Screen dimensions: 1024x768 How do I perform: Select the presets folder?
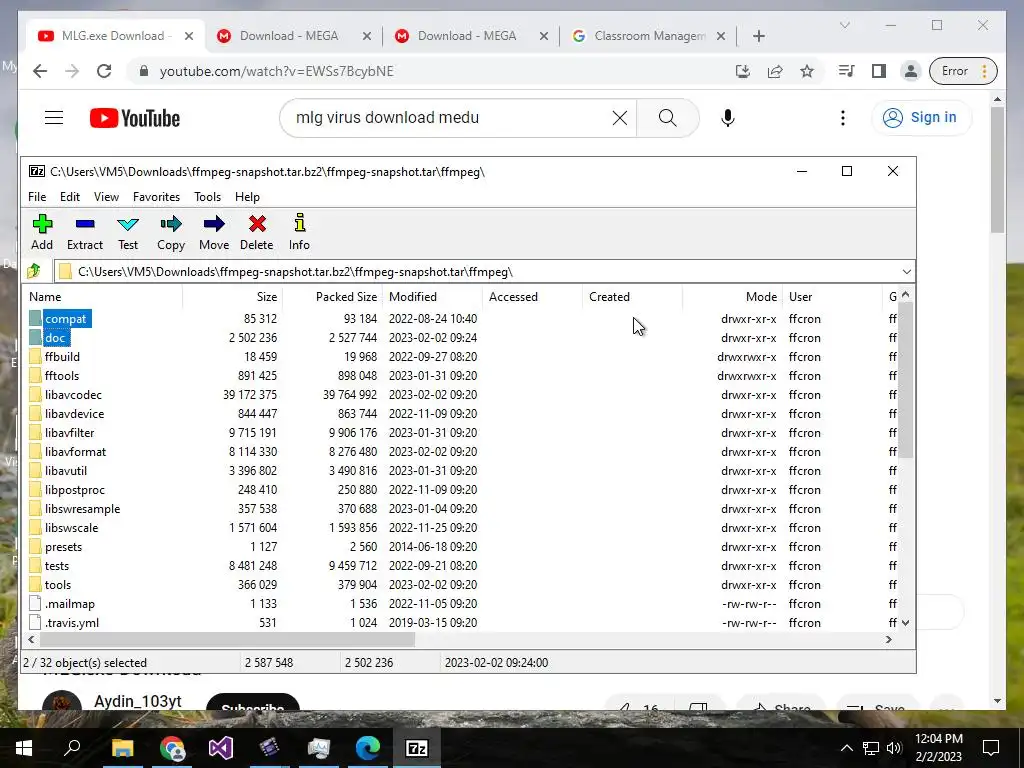coord(63,547)
